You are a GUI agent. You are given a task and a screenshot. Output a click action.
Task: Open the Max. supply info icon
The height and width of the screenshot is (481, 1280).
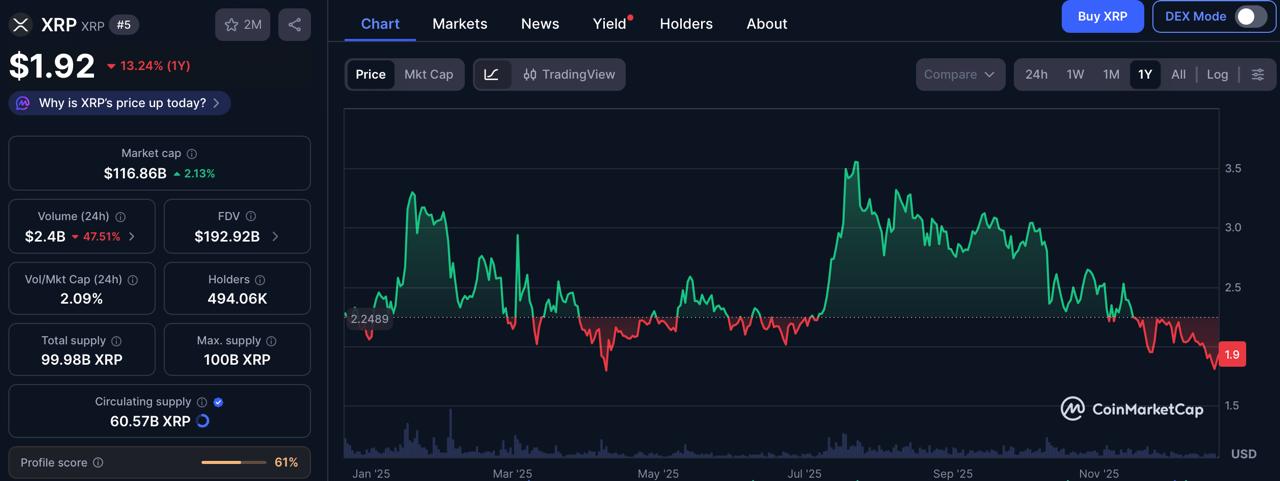[271, 342]
